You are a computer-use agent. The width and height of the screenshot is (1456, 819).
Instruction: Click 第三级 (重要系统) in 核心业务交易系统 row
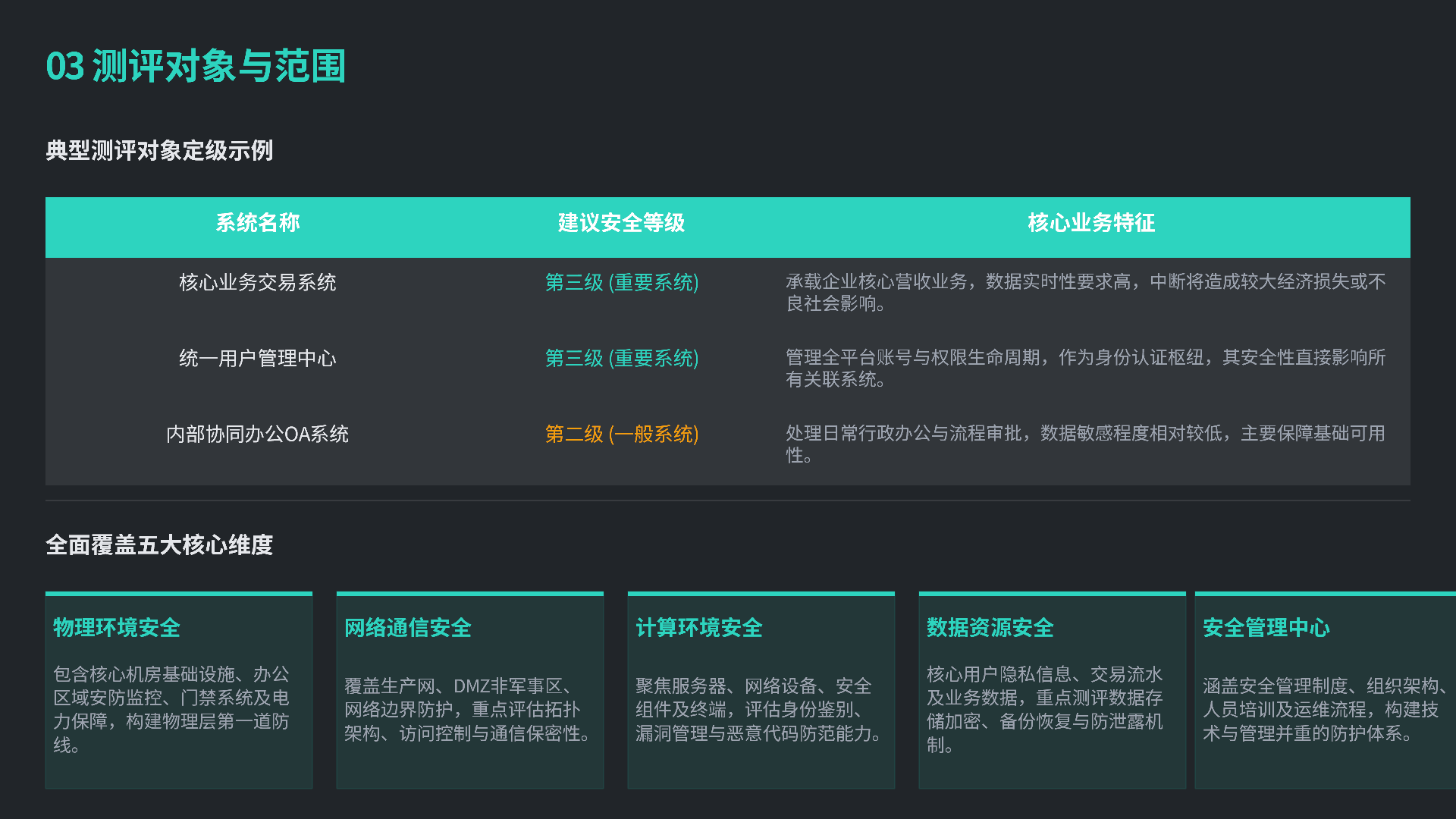tap(622, 282)
